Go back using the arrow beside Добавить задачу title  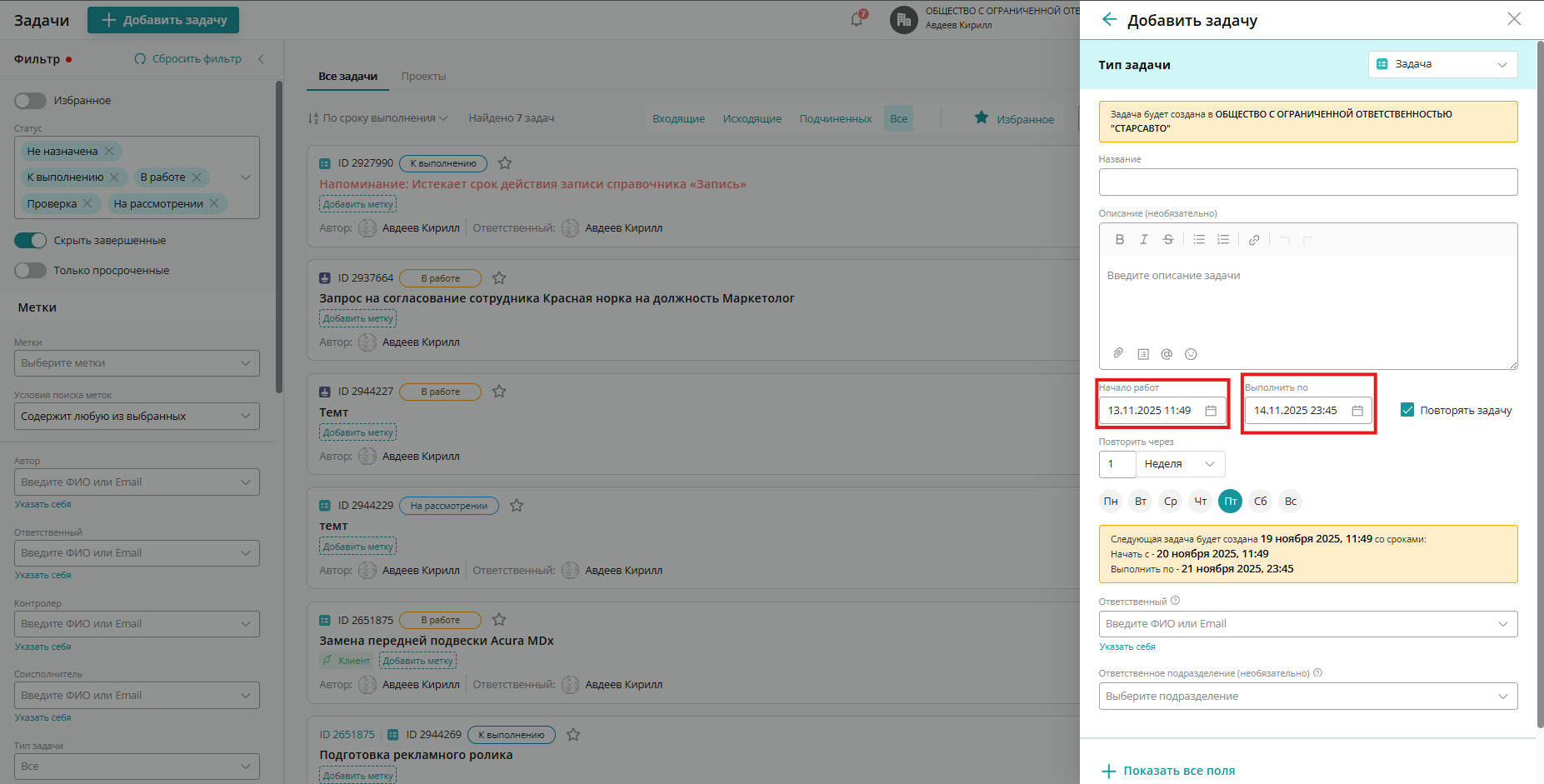coord(1109,19)
